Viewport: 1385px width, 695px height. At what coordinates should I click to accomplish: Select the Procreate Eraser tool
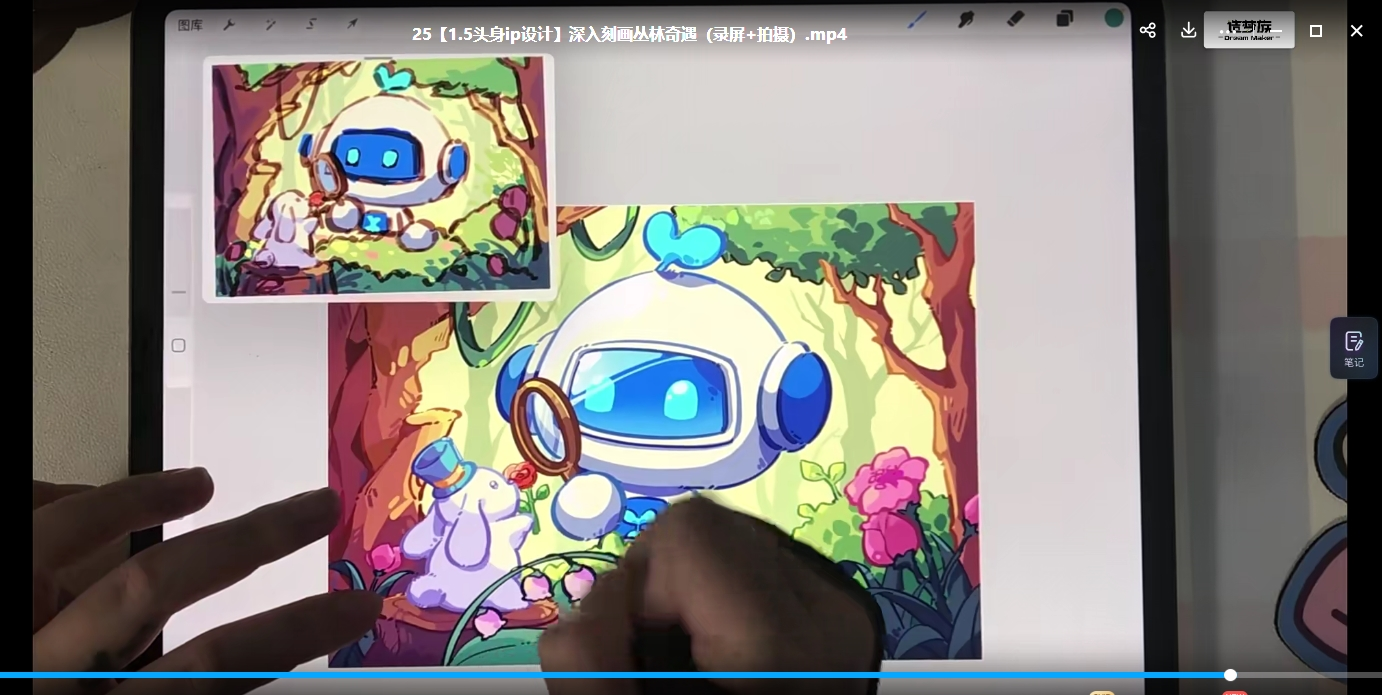1015,18
